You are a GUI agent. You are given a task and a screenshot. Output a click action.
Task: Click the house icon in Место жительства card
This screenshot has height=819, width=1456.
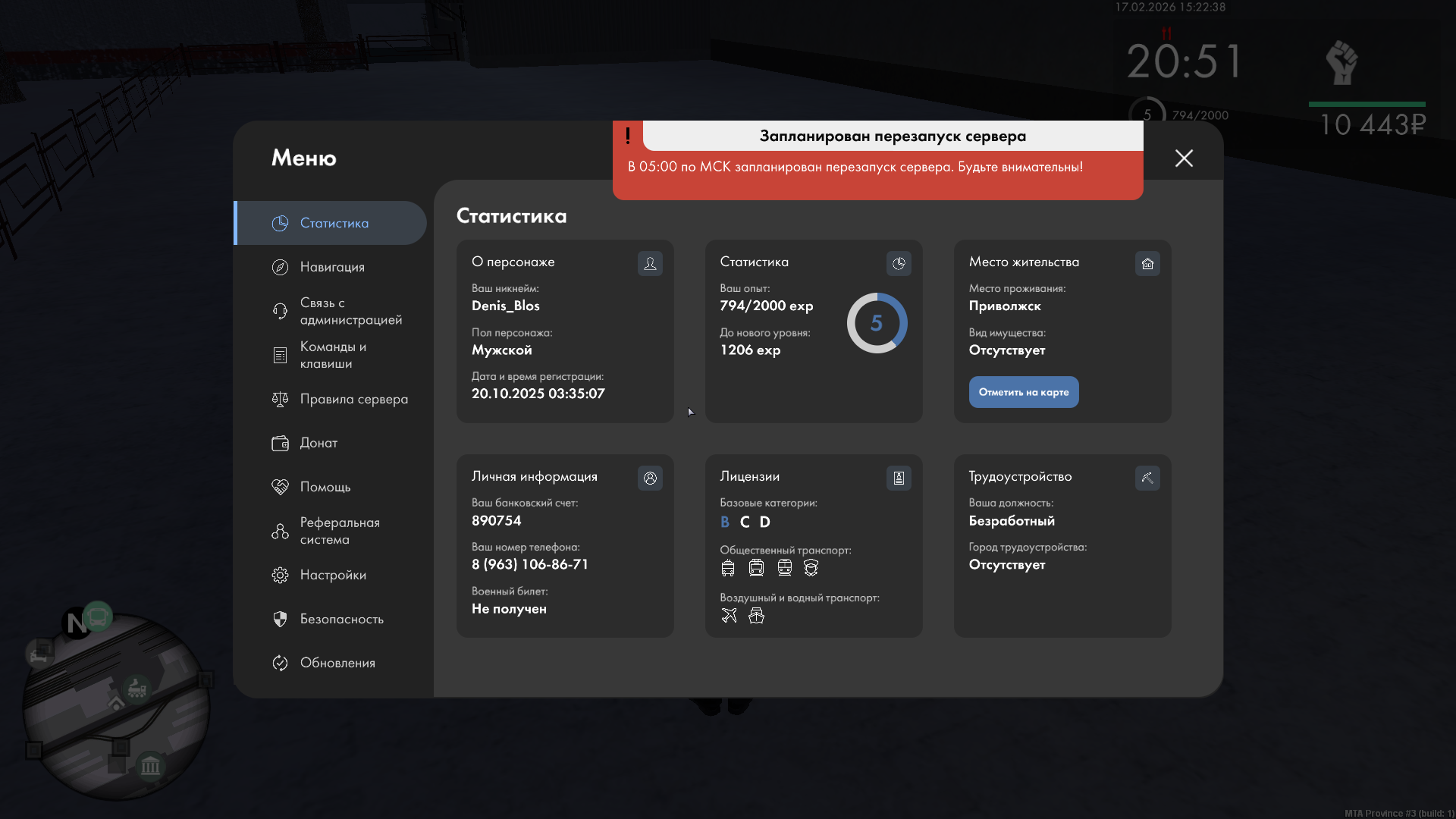pyautogui.click(x=1147, y=263)
